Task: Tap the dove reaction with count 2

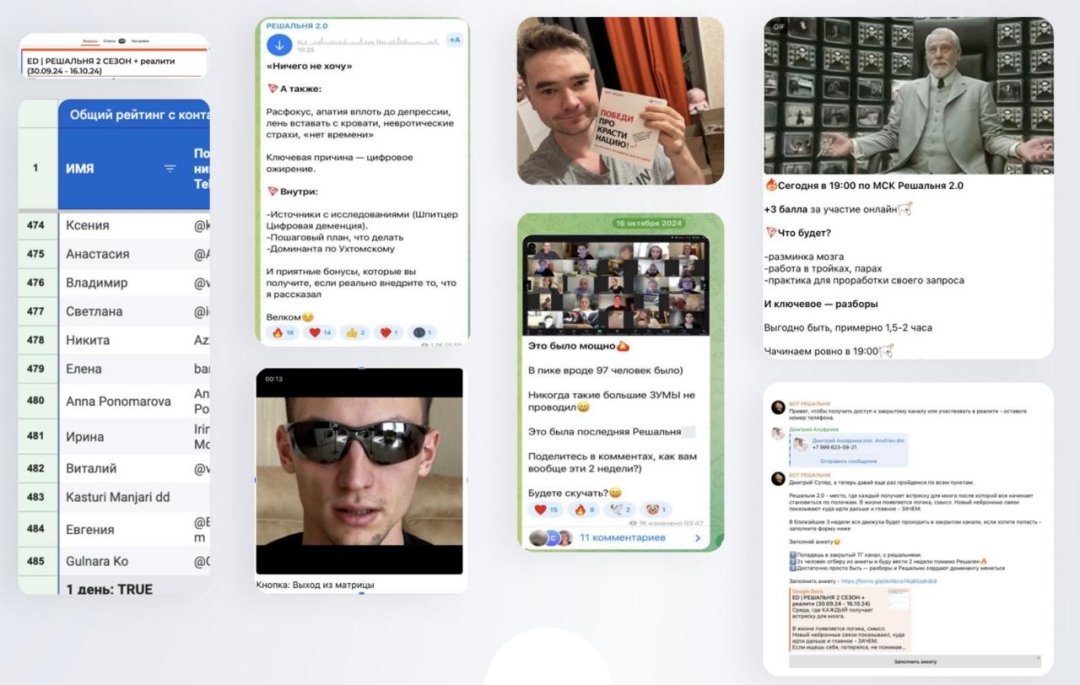Action: click(x=619, y=509)
